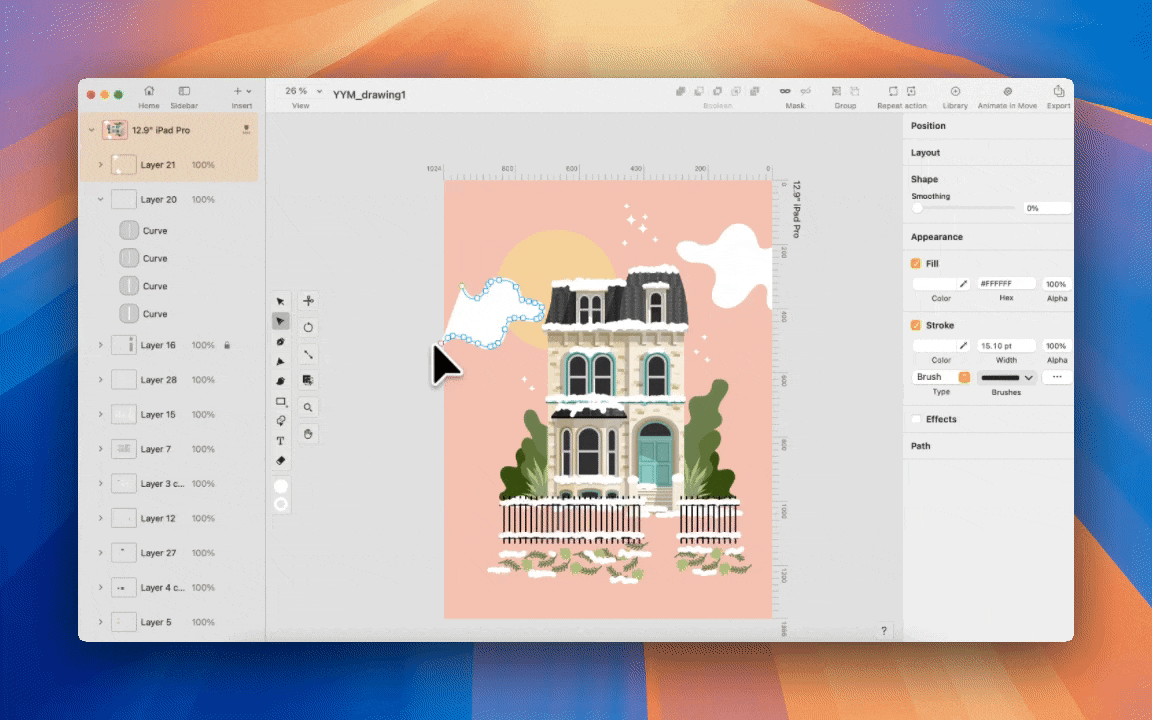This screenshot has height=720, width=1152.
Task: Expand Layer 15 contents
Action: [x=101, y=414]
